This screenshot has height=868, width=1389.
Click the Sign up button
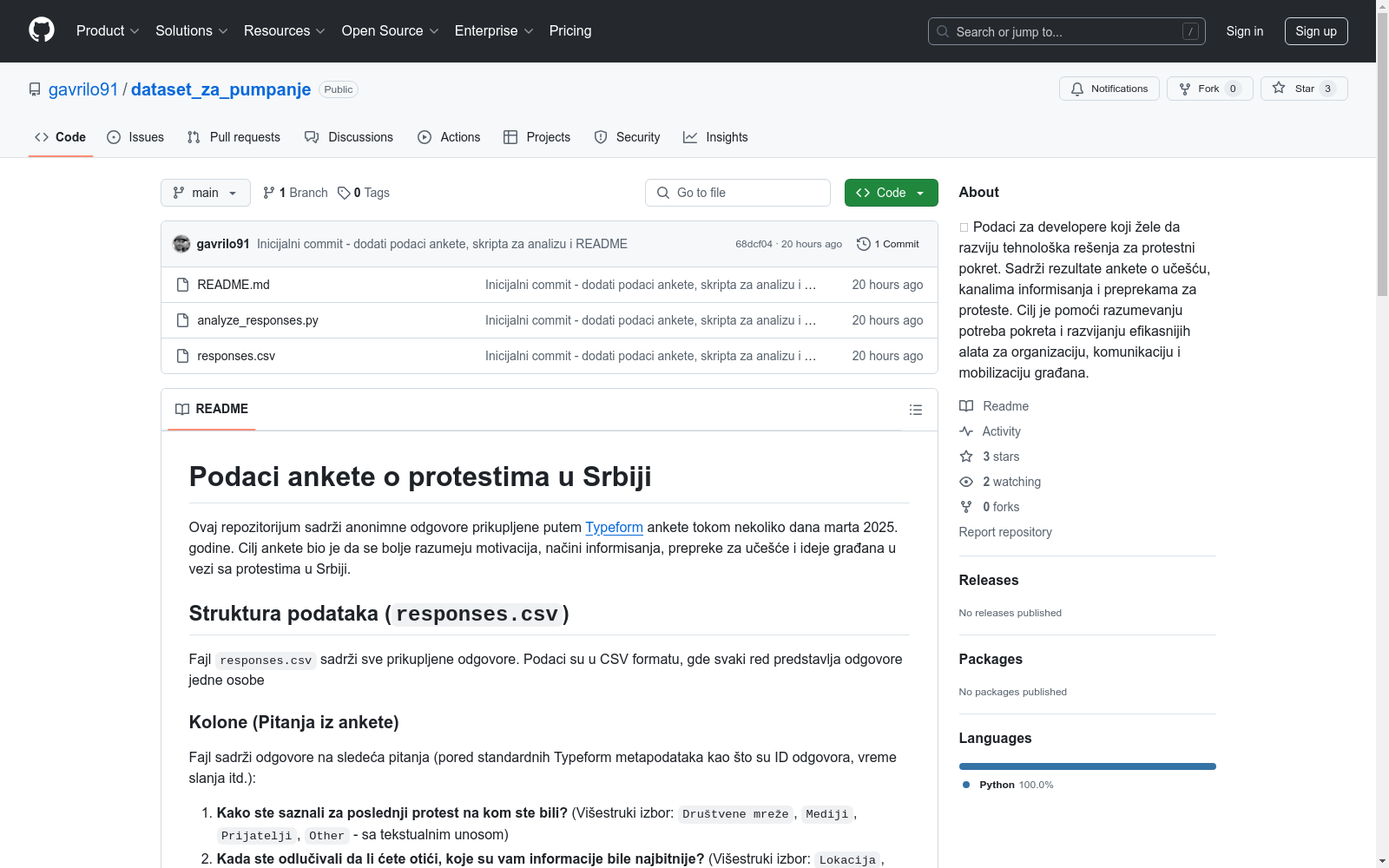click(x=1316, y=31)
